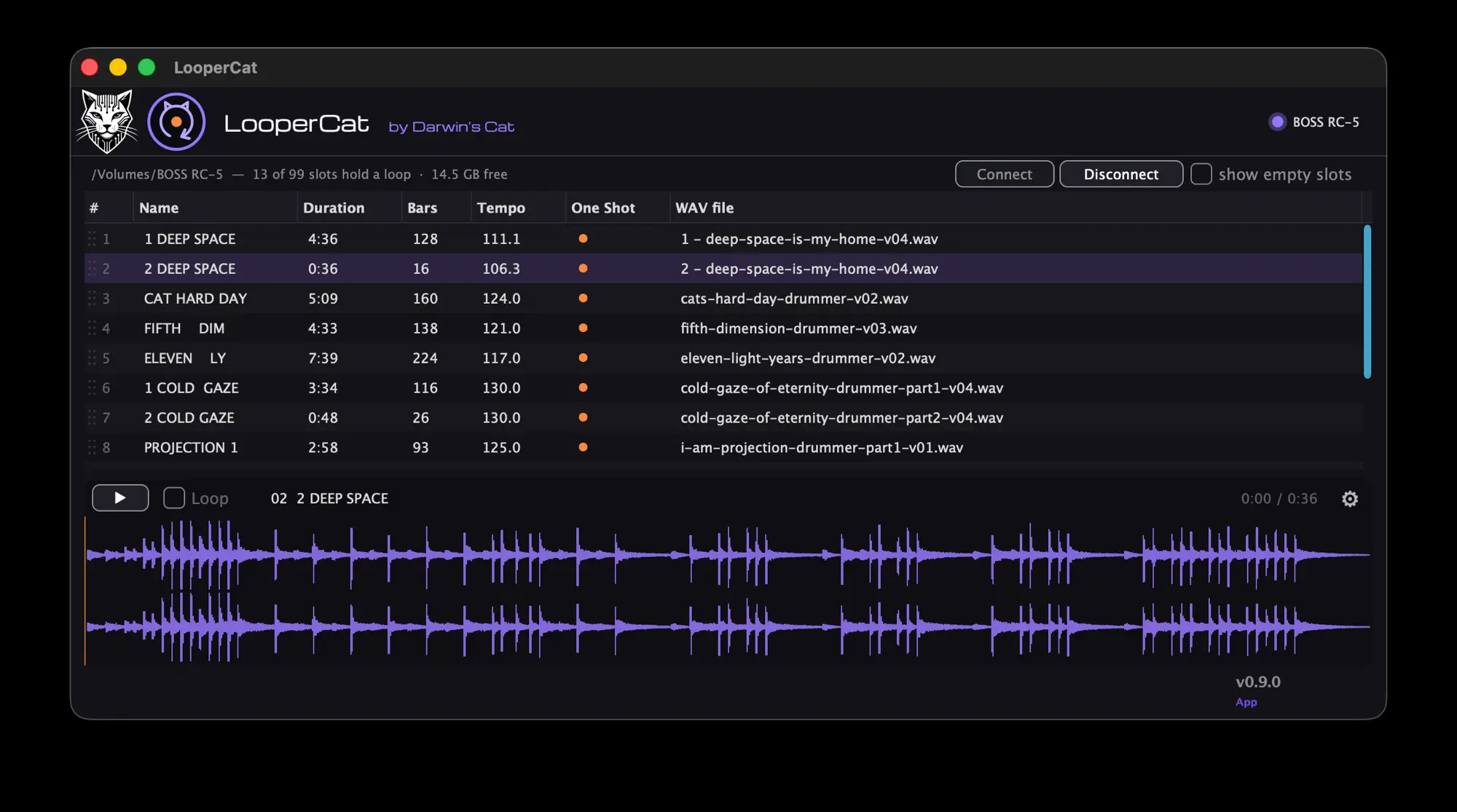Open the by Darwin's Cat link

[452, 127]
